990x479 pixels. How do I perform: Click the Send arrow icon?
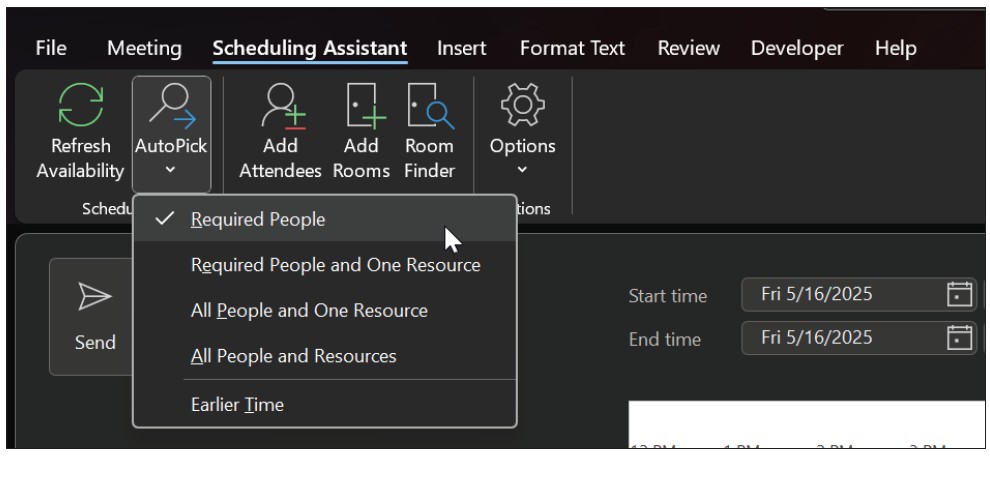96,295
